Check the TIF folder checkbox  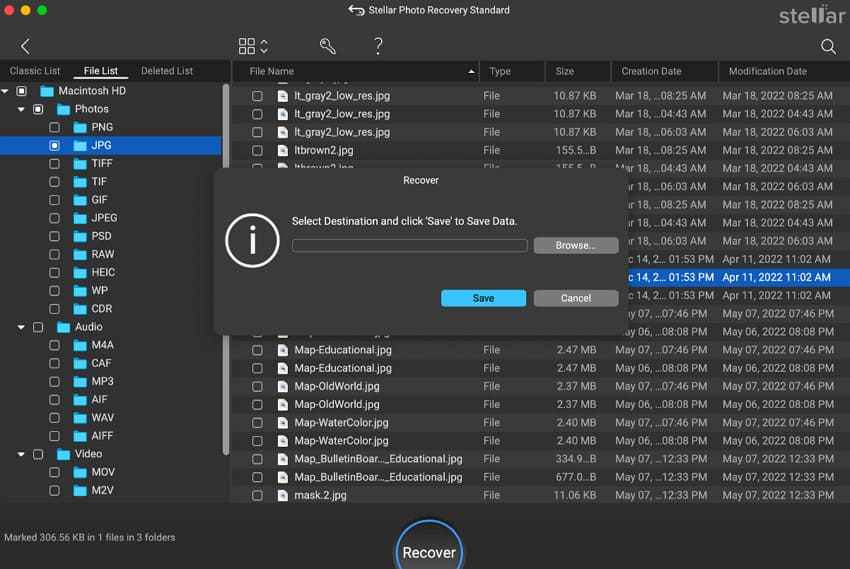coord(54,182)
